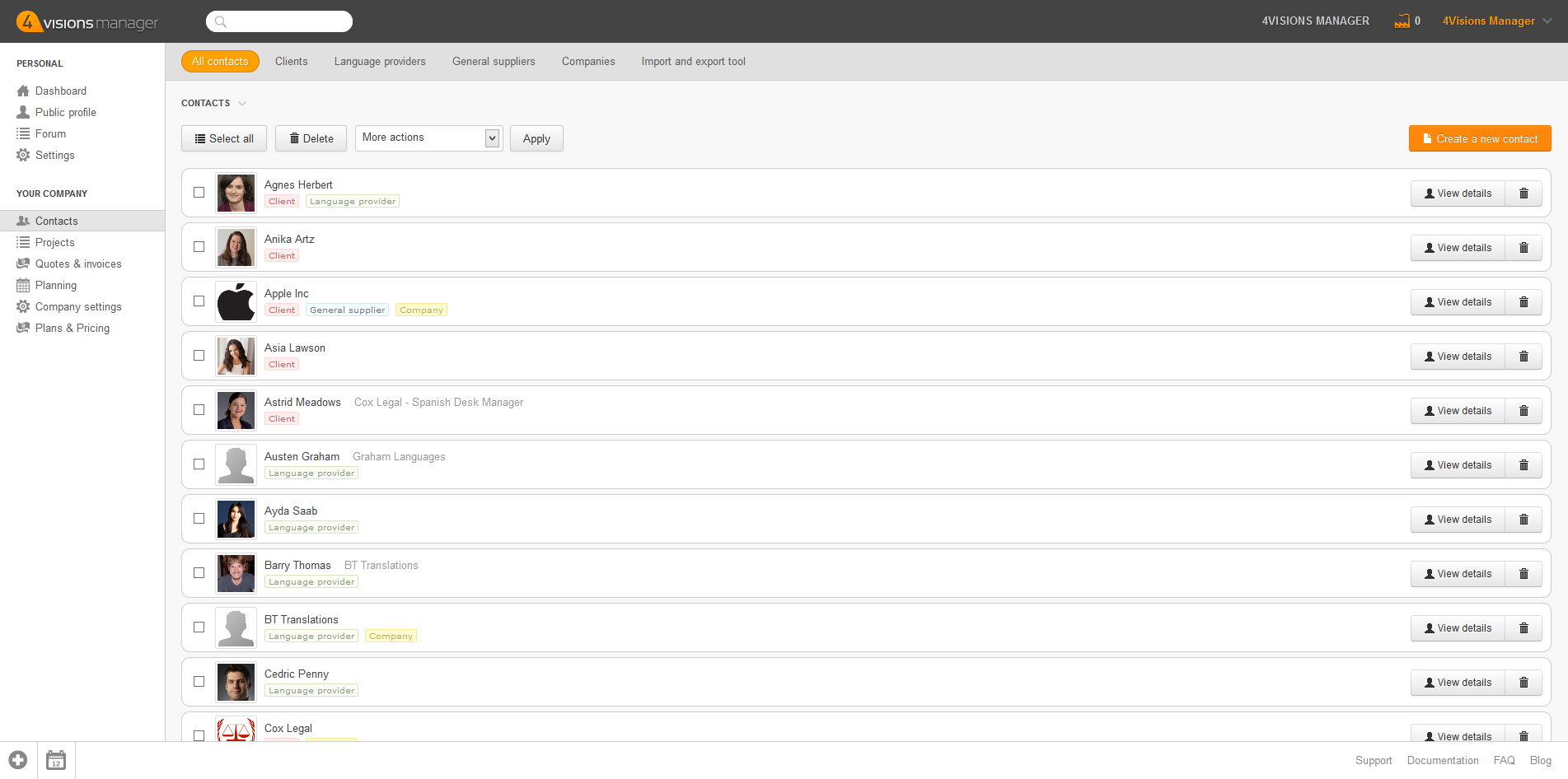
Task: Open the More actions dropdown
Action: (428, 138)
